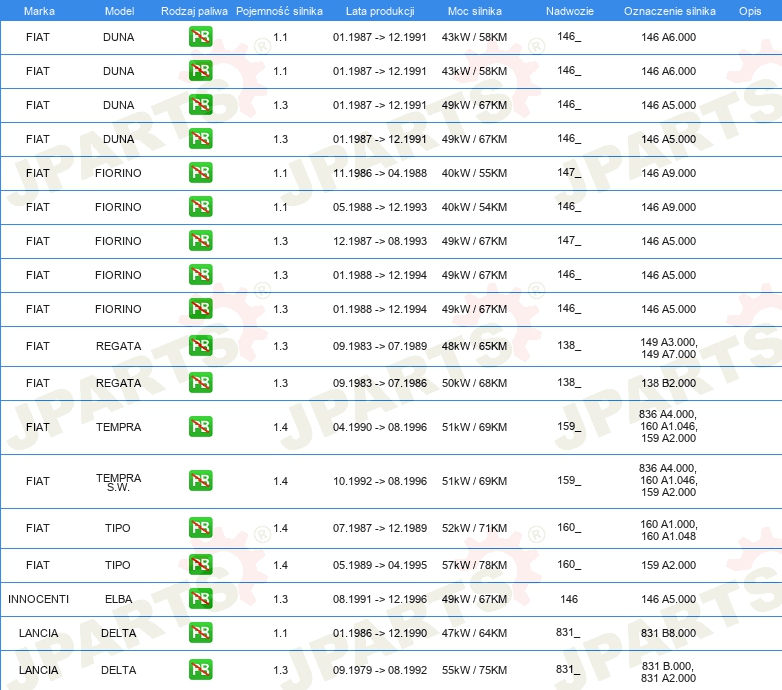Click fuel icon in TEMPRA 04.1990 row

click(200, 427)
